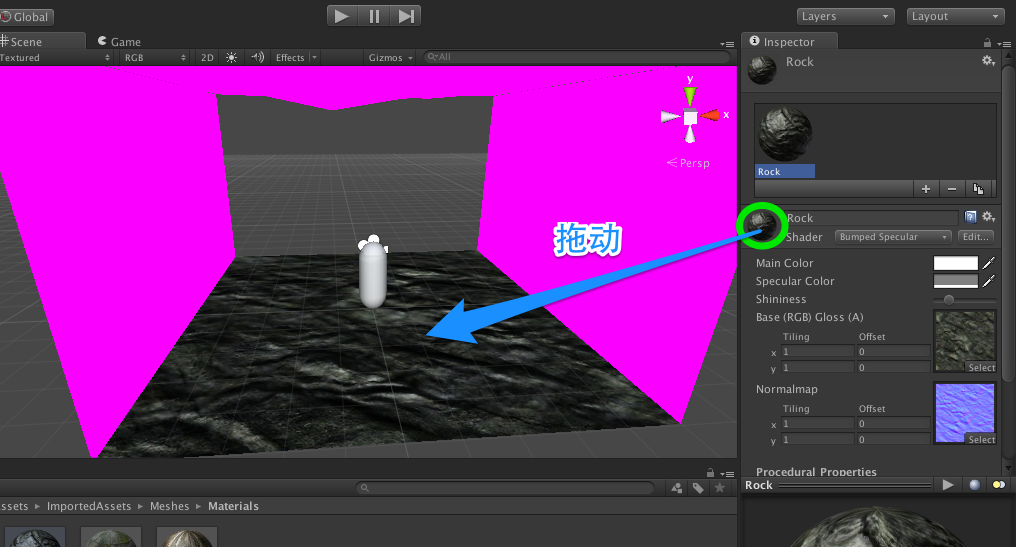The width and height of the screenshot is (1016, 547).
Task: Open the Textured draw mode dropdown
Action: [56, 58]
